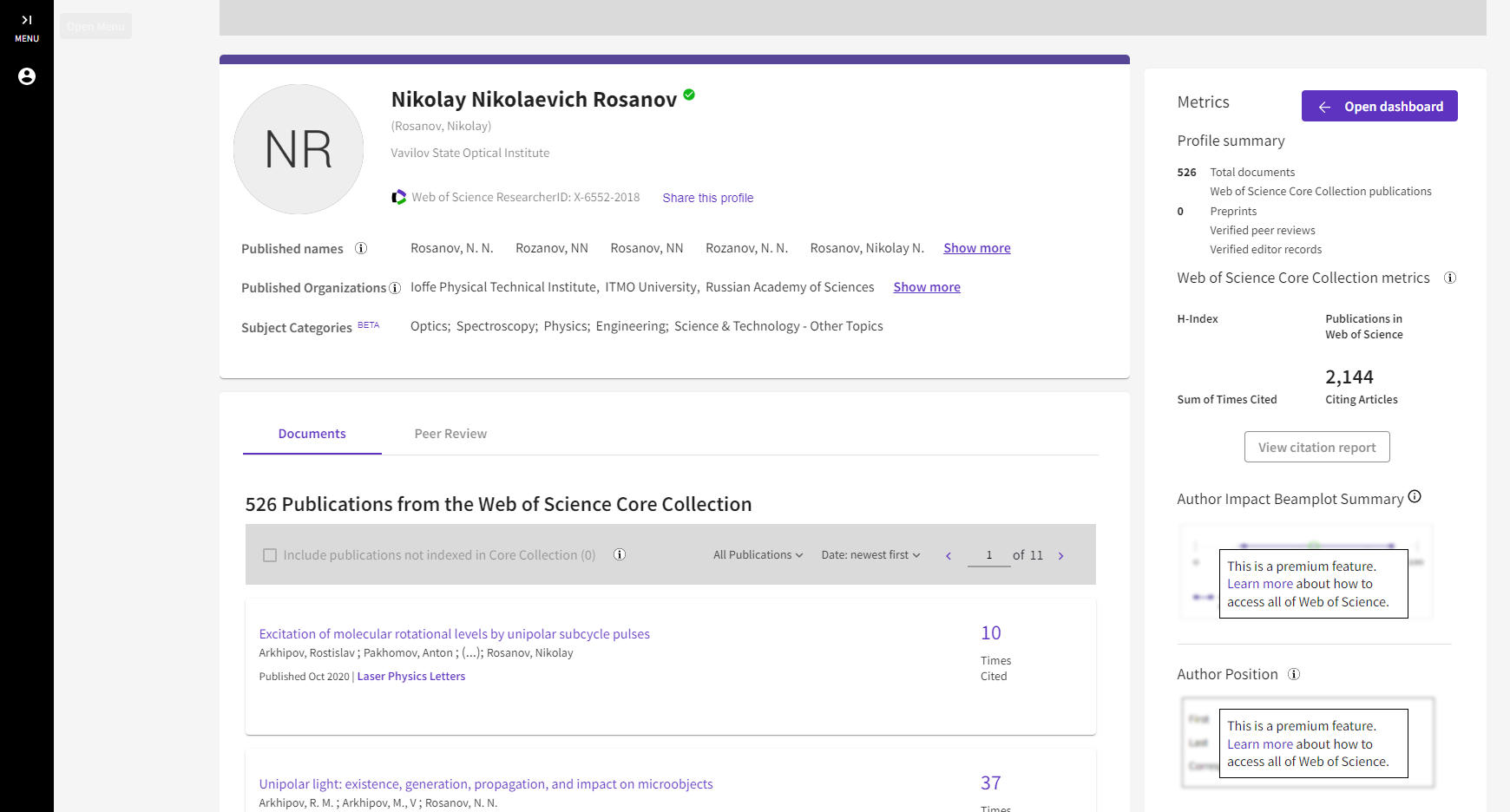Open the Laser Physics Letters journal link

pos(411,677)
